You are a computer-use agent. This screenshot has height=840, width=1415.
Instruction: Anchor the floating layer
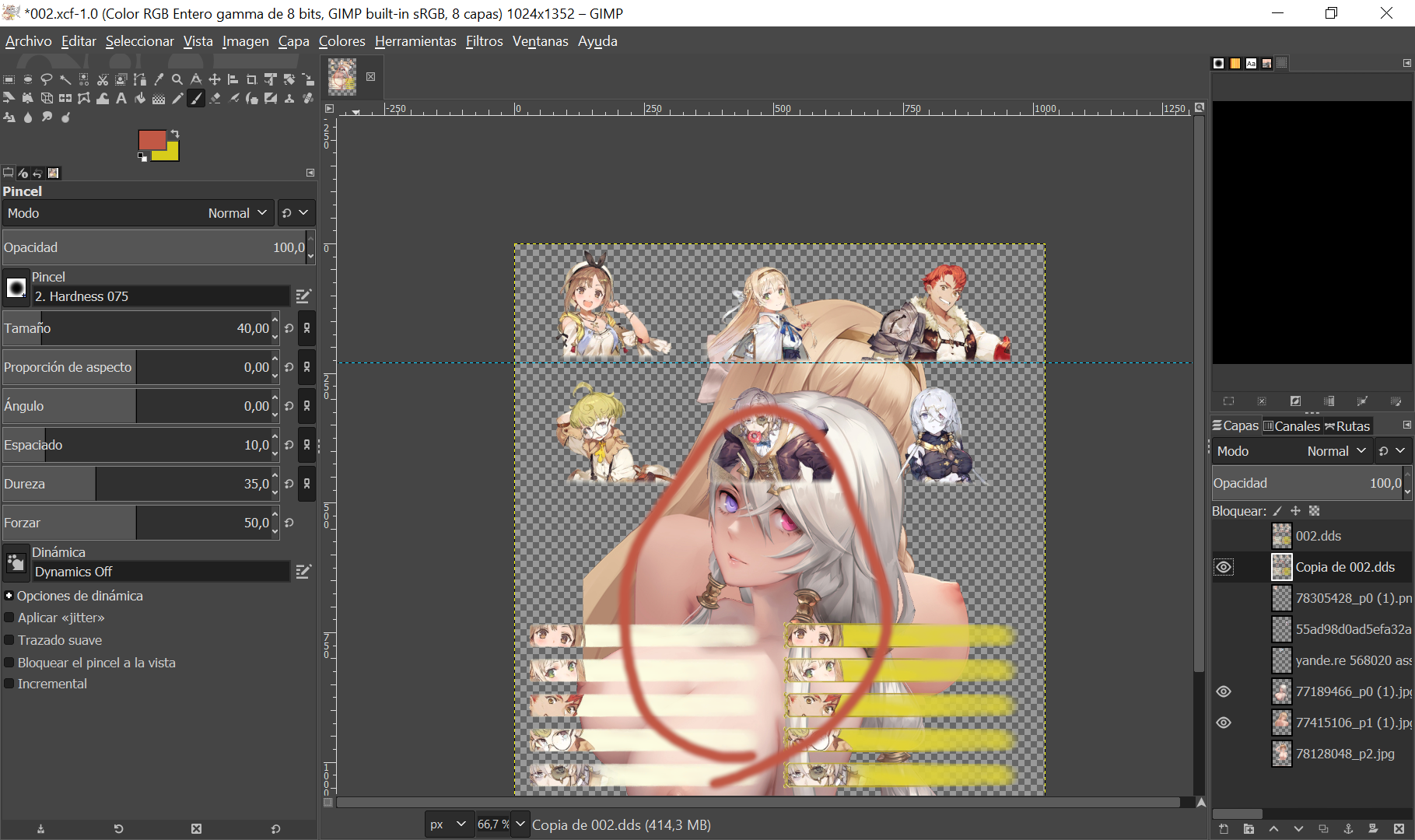point(1348,829)
